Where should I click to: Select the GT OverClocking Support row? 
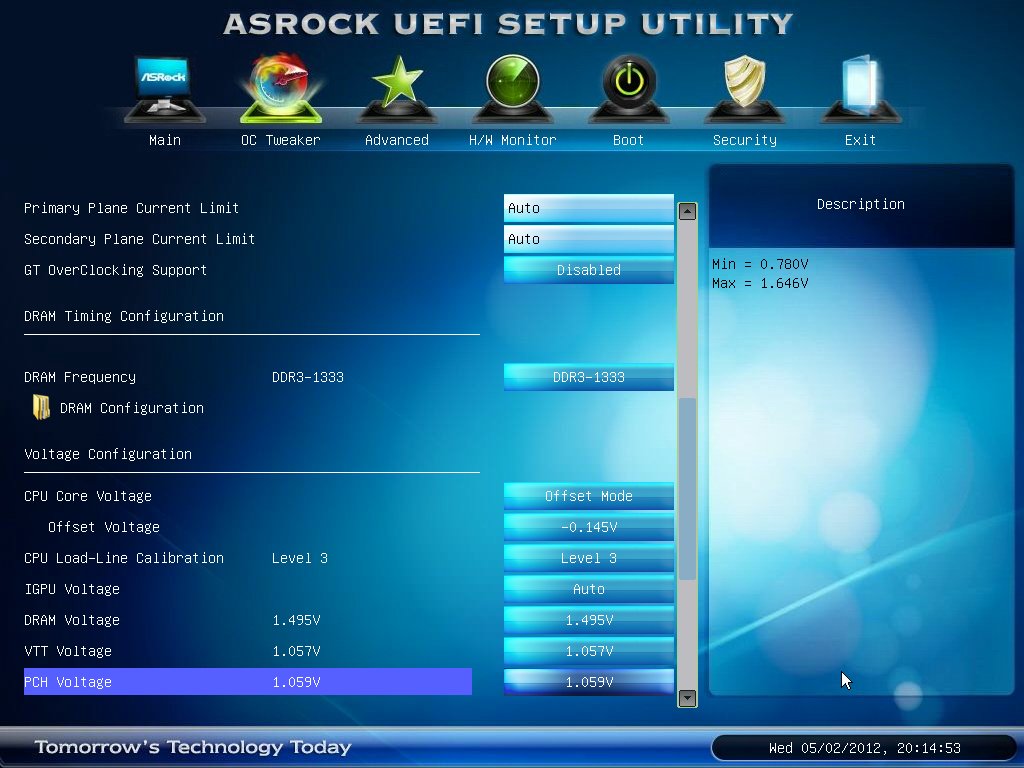coord(116,270)
